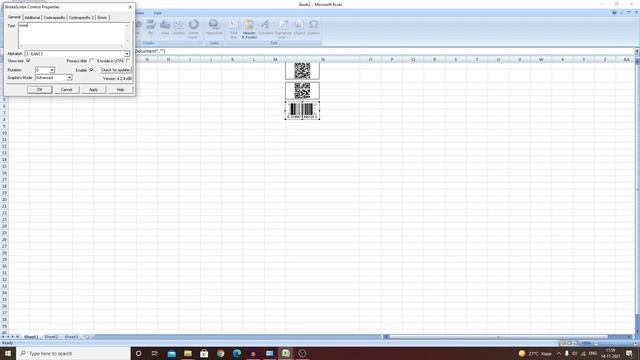
Task: Open the Mail app from the taskbar
Action: coord(171,353)
